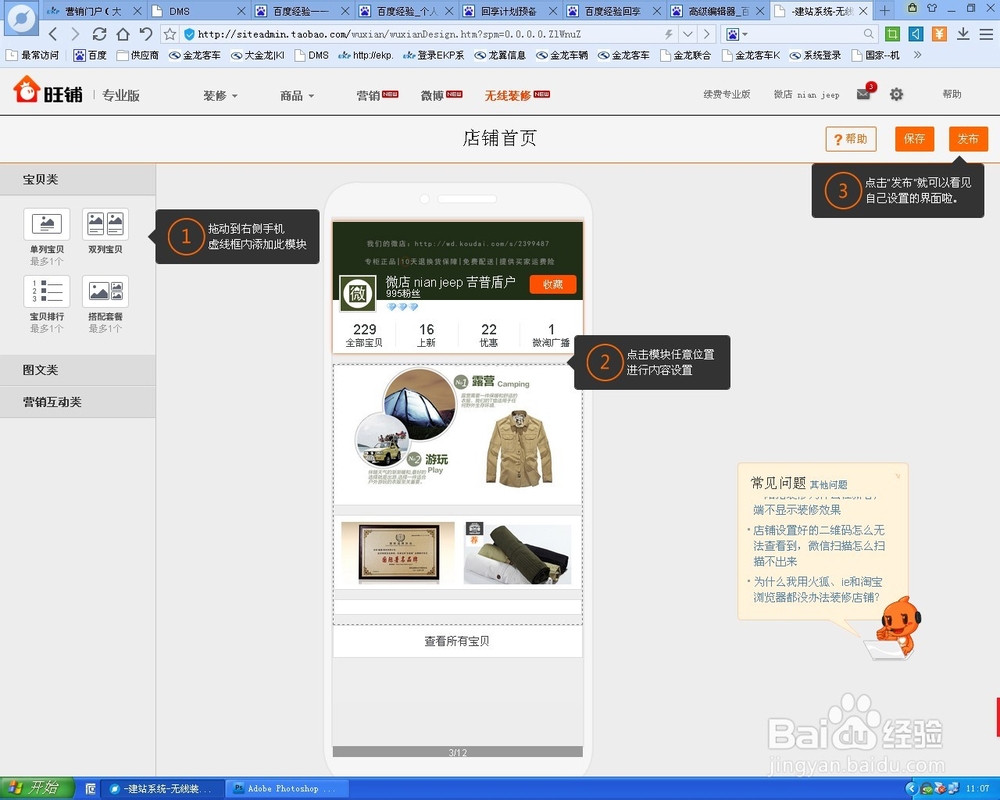Viewport: 1000px width, 800px height.
Task: Expand the 商品 dropdown menu
Action: coord(293,93)
